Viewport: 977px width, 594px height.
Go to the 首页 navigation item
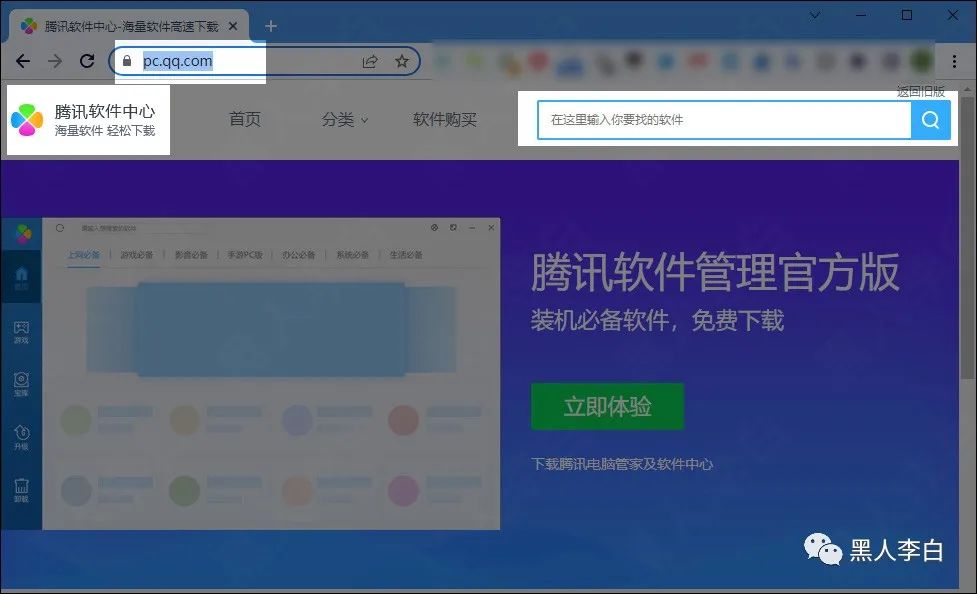(x=245, y=119)
